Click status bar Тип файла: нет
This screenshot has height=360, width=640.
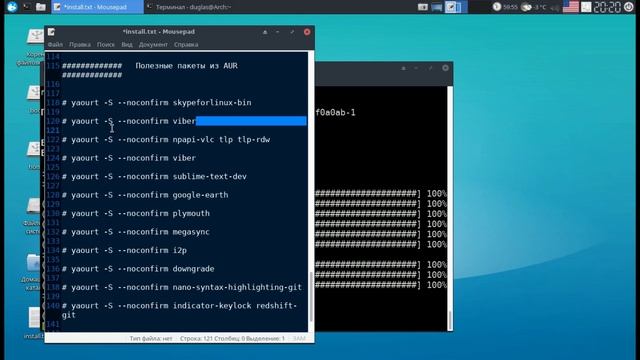pos(151,338)
